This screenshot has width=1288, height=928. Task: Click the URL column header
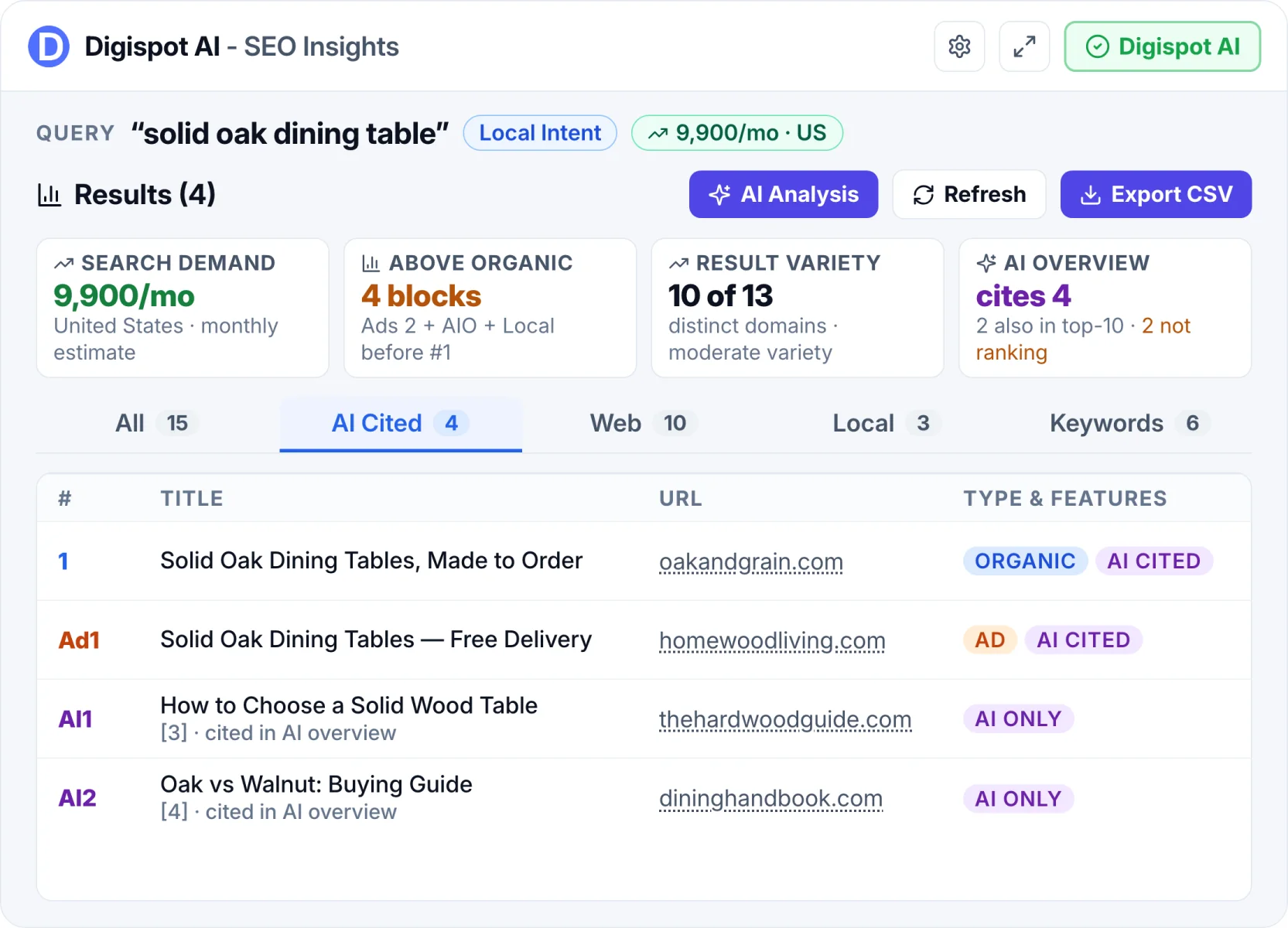pyautogui.click(x=681, y=499)
